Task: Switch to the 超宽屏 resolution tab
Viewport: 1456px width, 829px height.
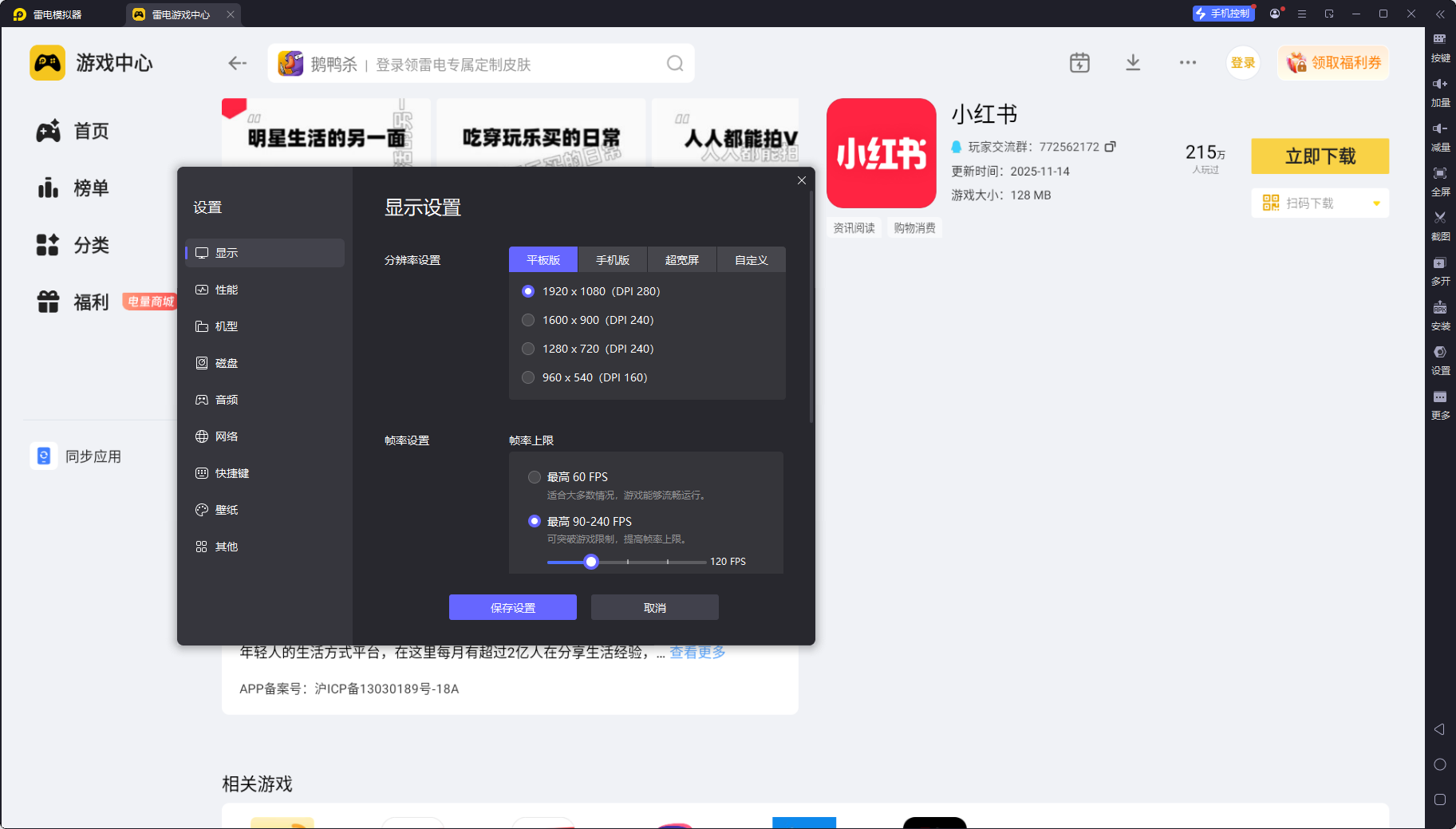Action: pyautogui.click(x=682, y=260)
